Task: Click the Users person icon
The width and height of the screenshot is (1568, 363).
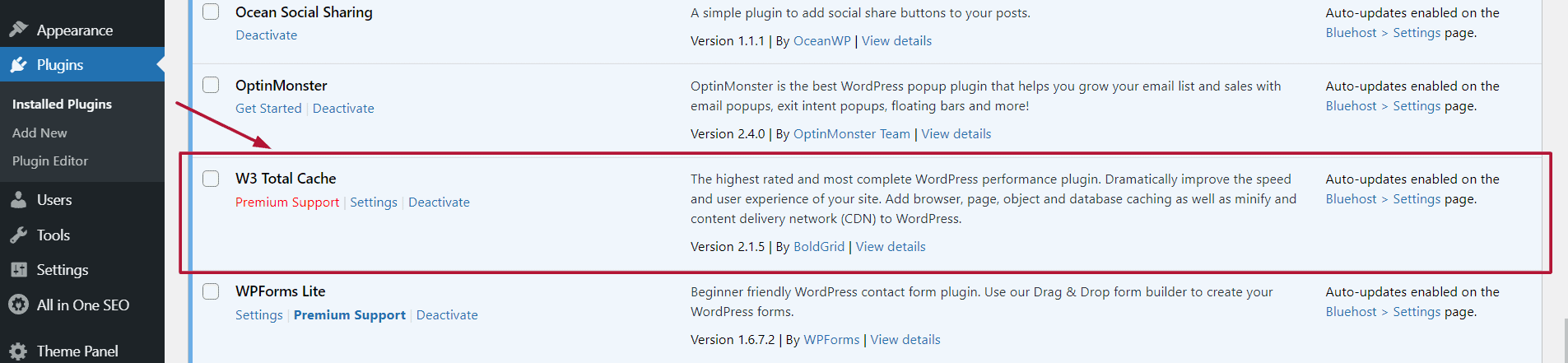Action: tap(18, 200)
